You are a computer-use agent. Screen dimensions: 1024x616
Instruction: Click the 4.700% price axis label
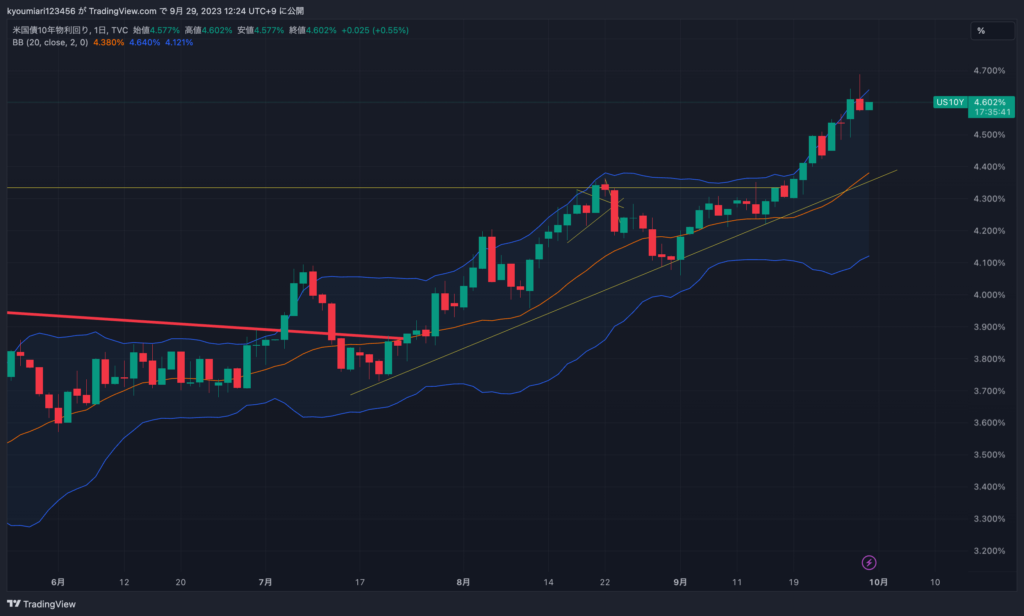coord(989,71)
